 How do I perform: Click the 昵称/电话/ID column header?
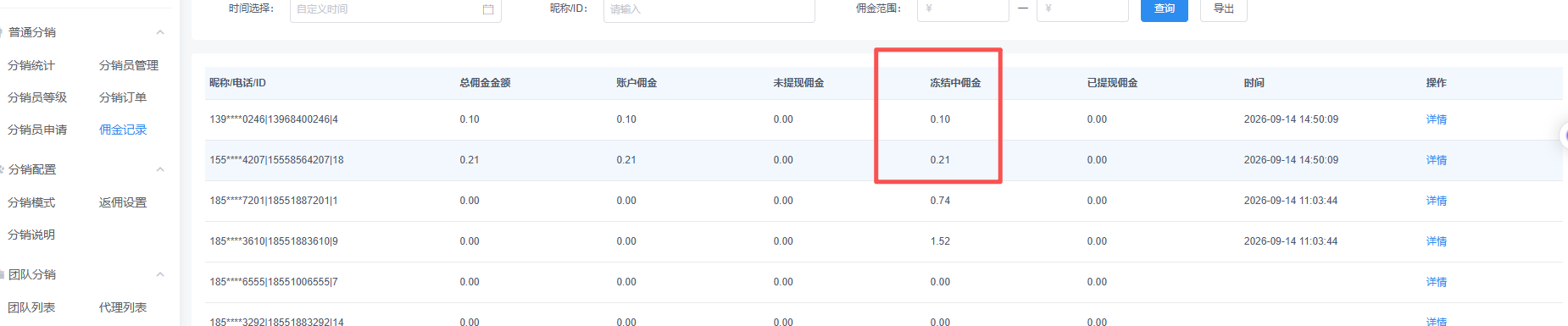[x=237, y=83]
